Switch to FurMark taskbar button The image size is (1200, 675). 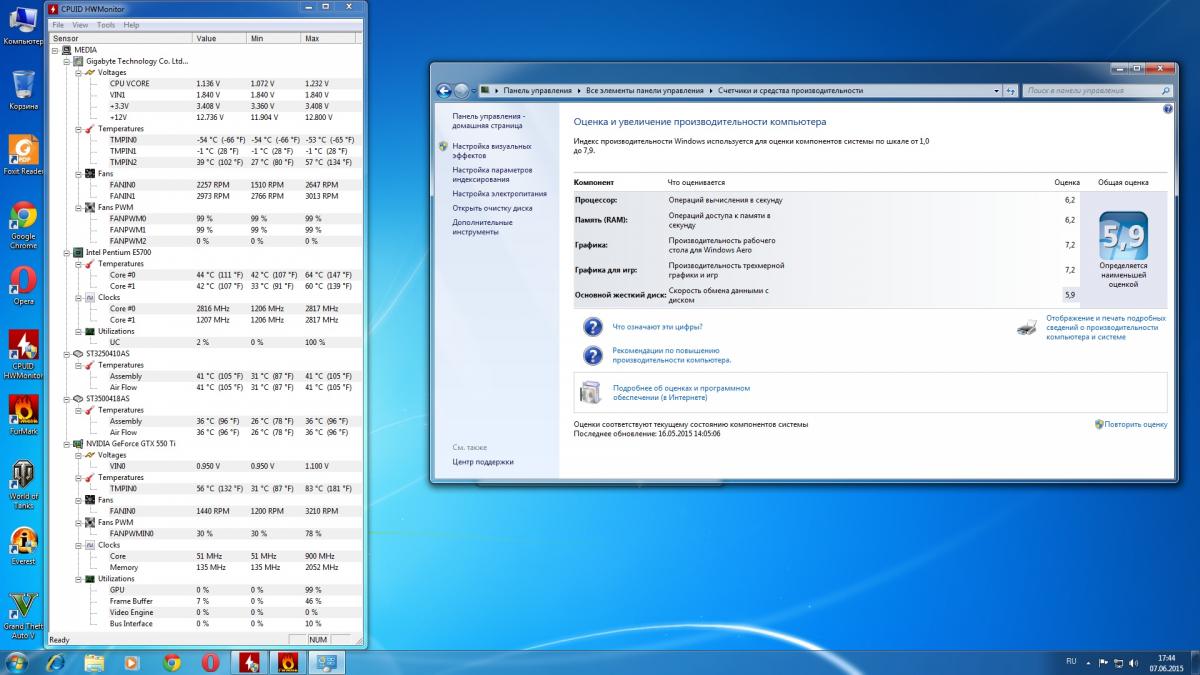tap(288, 662)
